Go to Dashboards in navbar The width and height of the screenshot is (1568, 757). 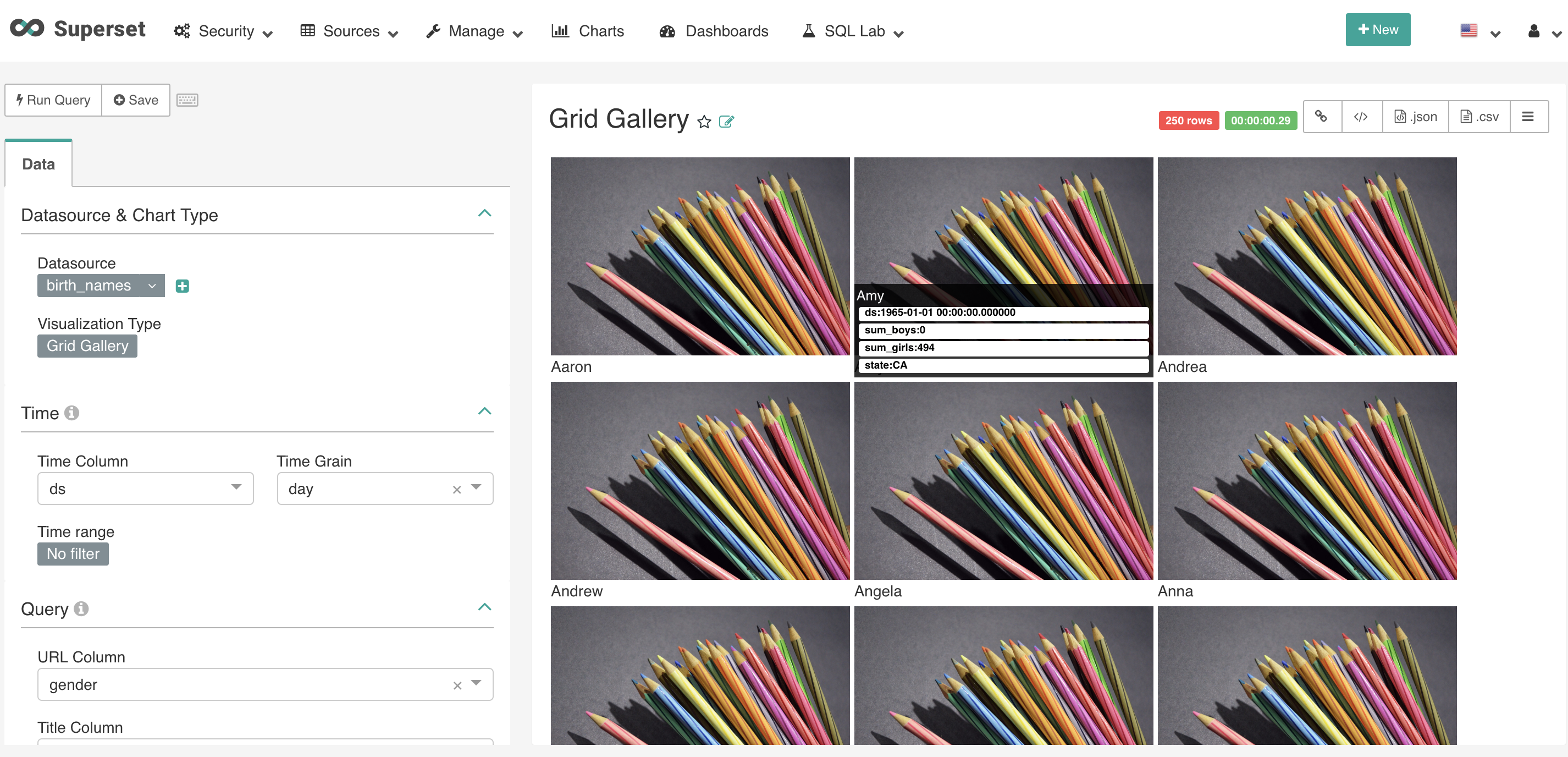[x=714, y=31]
